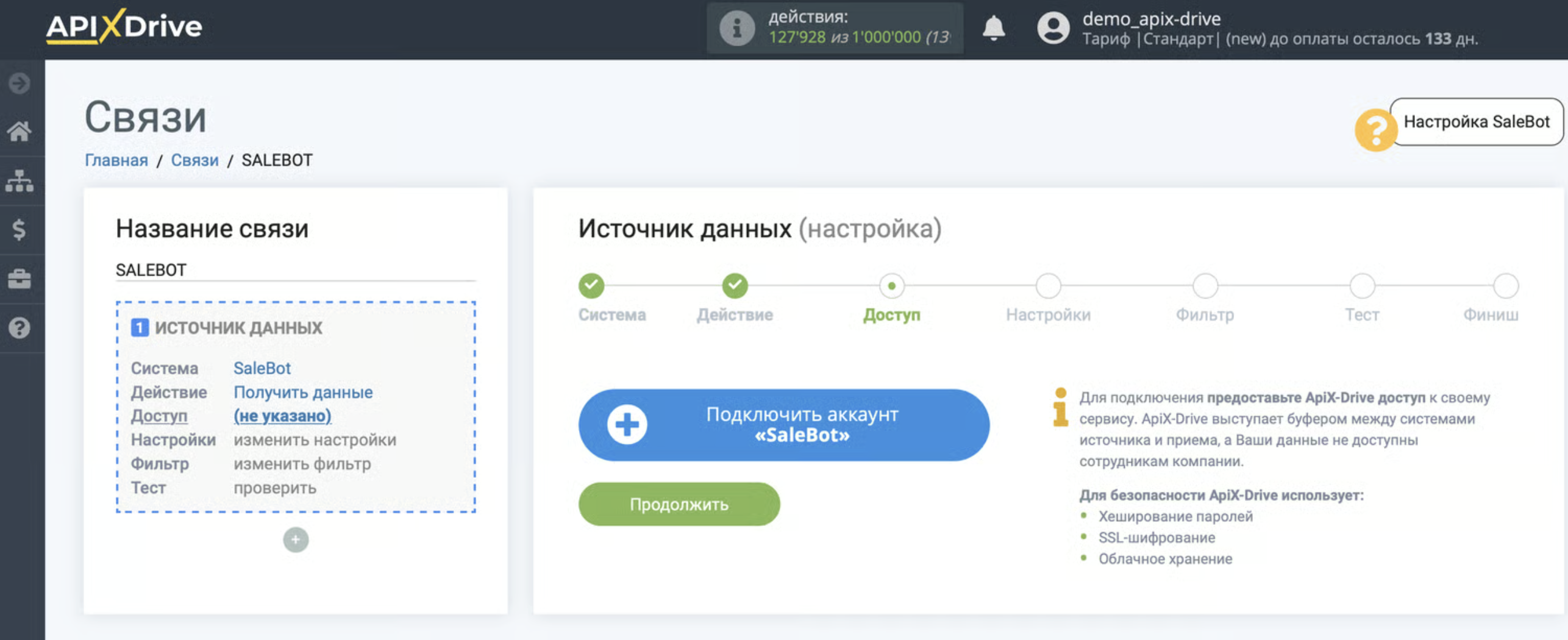Screen dimensions: 1568x640
Task: Edit the connection name field SALEBOT
Action: click(x=295, y=269)
